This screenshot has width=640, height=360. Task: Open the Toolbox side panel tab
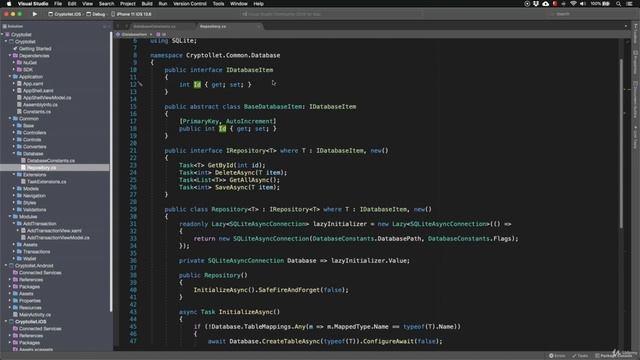pos(636,34)
